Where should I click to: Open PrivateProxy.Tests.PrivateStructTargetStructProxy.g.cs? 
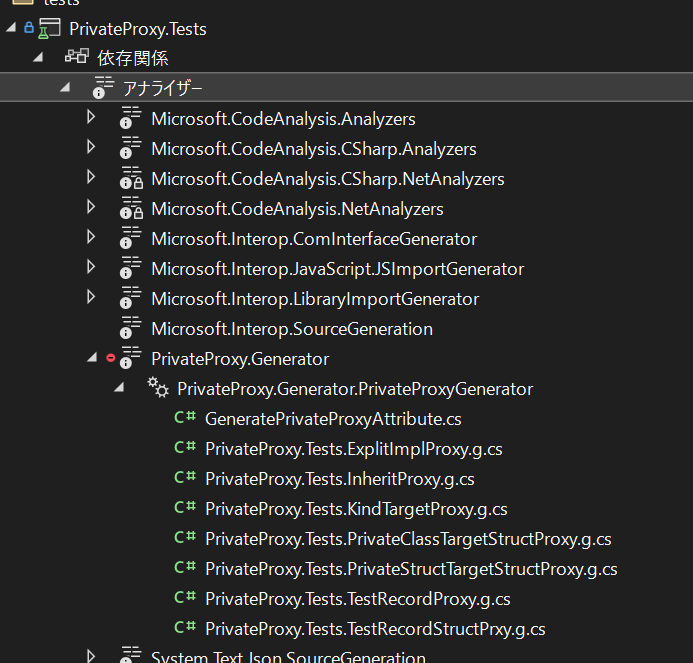coord(411,569)
